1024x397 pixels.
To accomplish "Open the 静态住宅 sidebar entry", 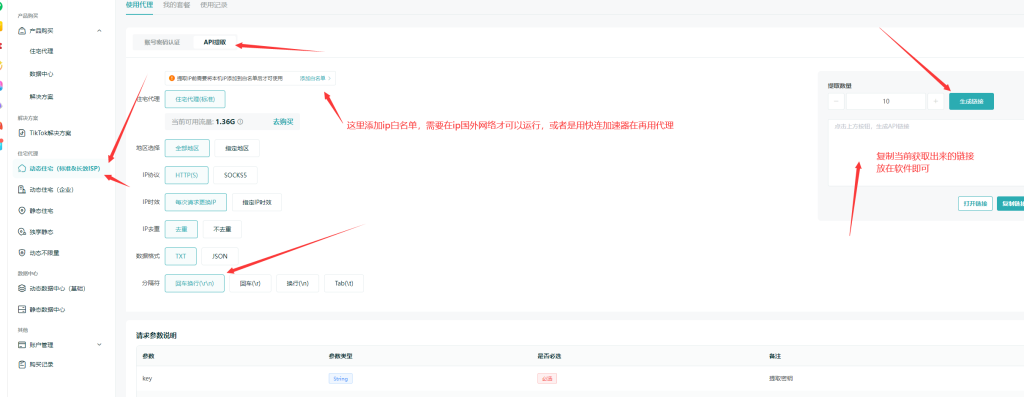I will [42, 211].
